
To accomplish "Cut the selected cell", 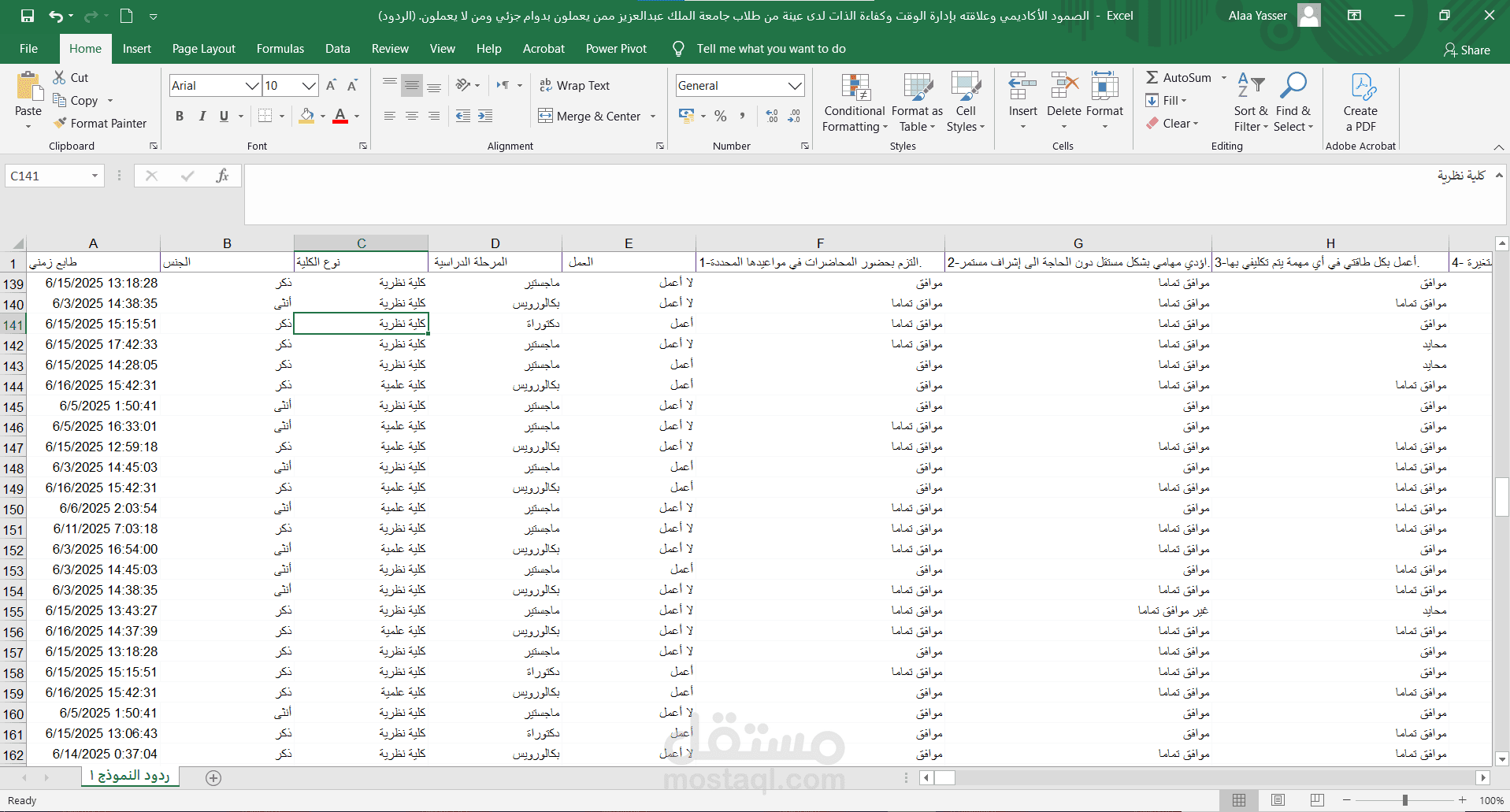I will pyautogui.click(x=71, y=77).
